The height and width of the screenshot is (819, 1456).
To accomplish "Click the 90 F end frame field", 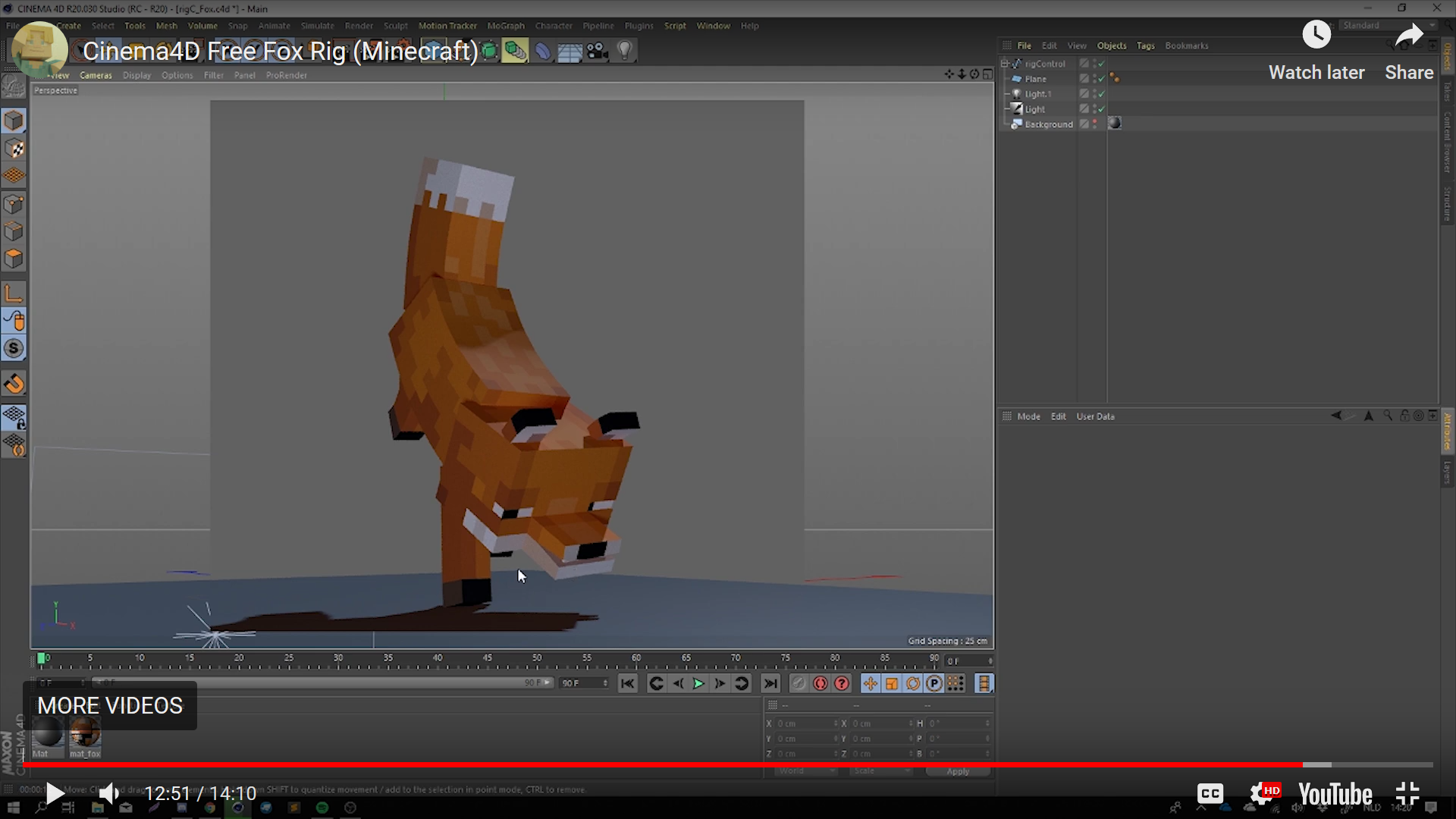I will 584,683.
